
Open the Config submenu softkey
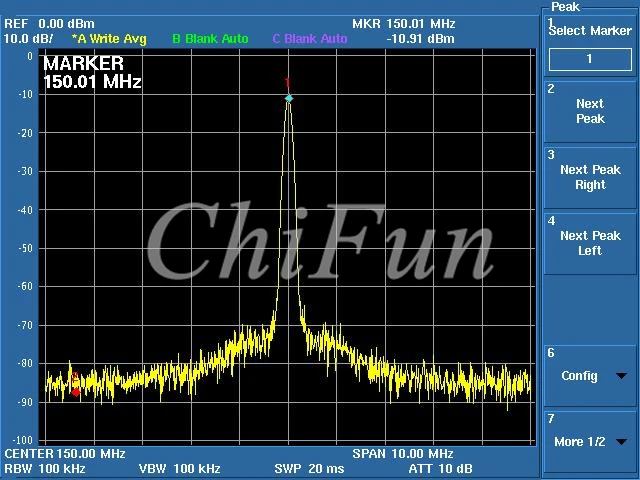pyautogui.click(x=590, y=376)
